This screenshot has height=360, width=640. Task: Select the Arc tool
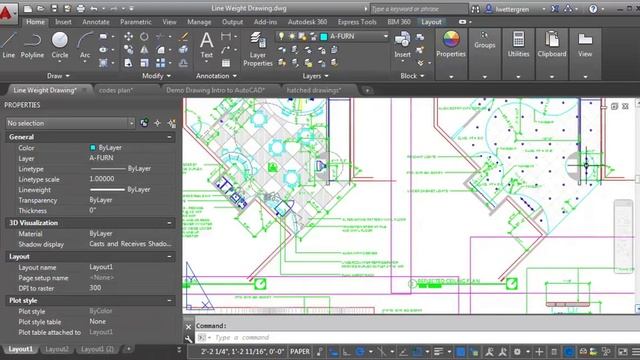(84, 45)
